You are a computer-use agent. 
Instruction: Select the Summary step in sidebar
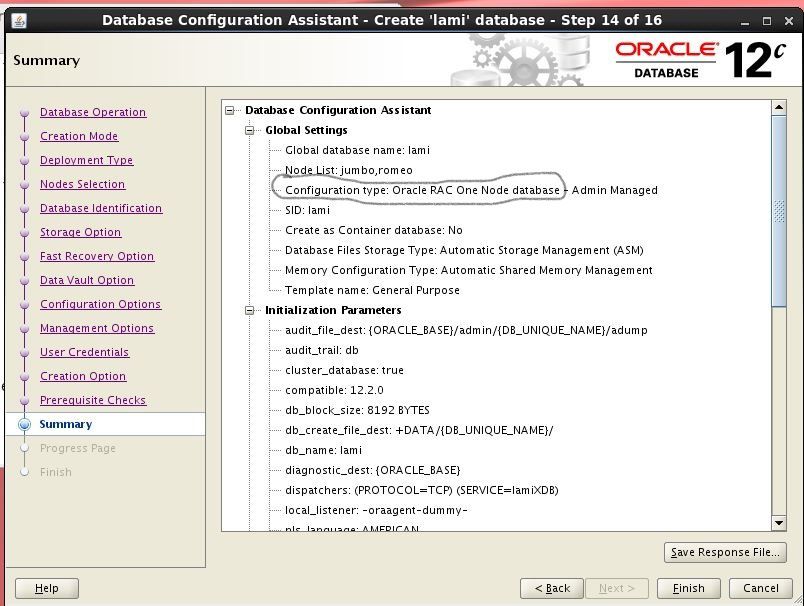(x=66, y=425)
